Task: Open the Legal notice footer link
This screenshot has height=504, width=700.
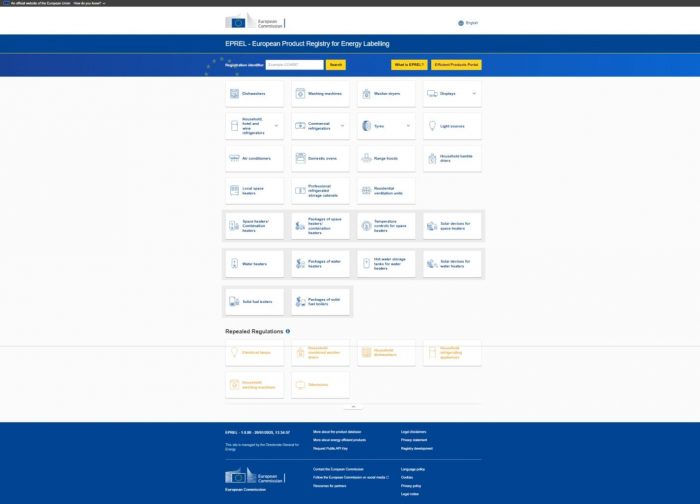Action: [x=410, y=494]
